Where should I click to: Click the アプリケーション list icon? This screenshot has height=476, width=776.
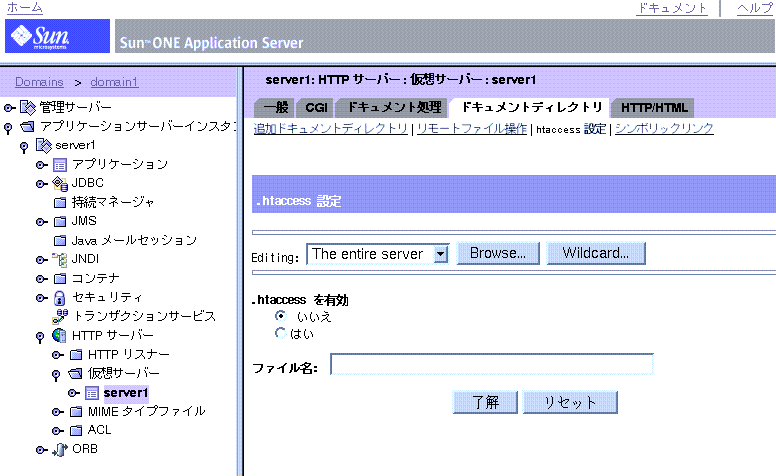60,165
